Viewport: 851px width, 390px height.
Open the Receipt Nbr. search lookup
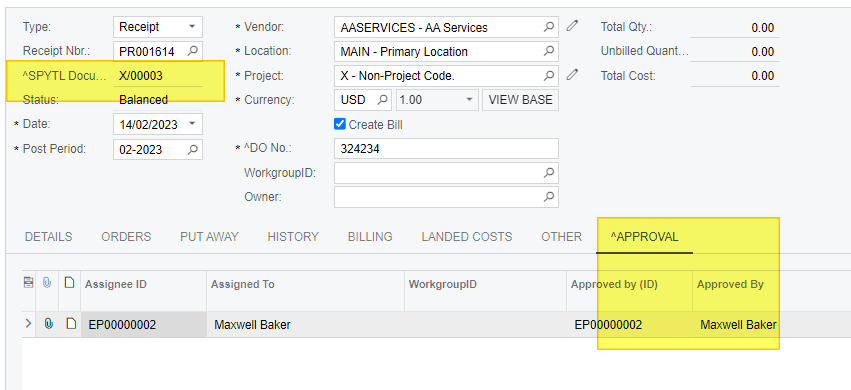point(193,52)
